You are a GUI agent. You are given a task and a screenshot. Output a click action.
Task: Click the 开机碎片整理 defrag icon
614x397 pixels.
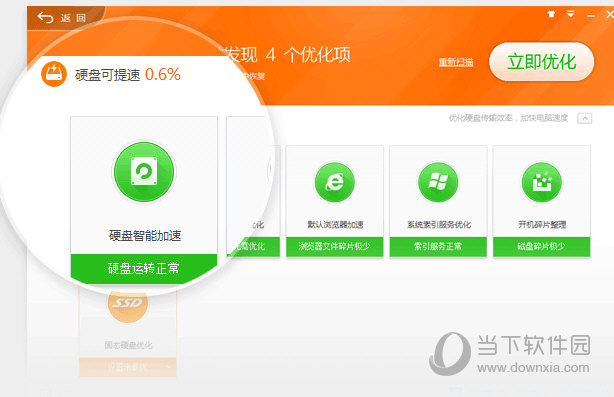[x=542, y=182]
